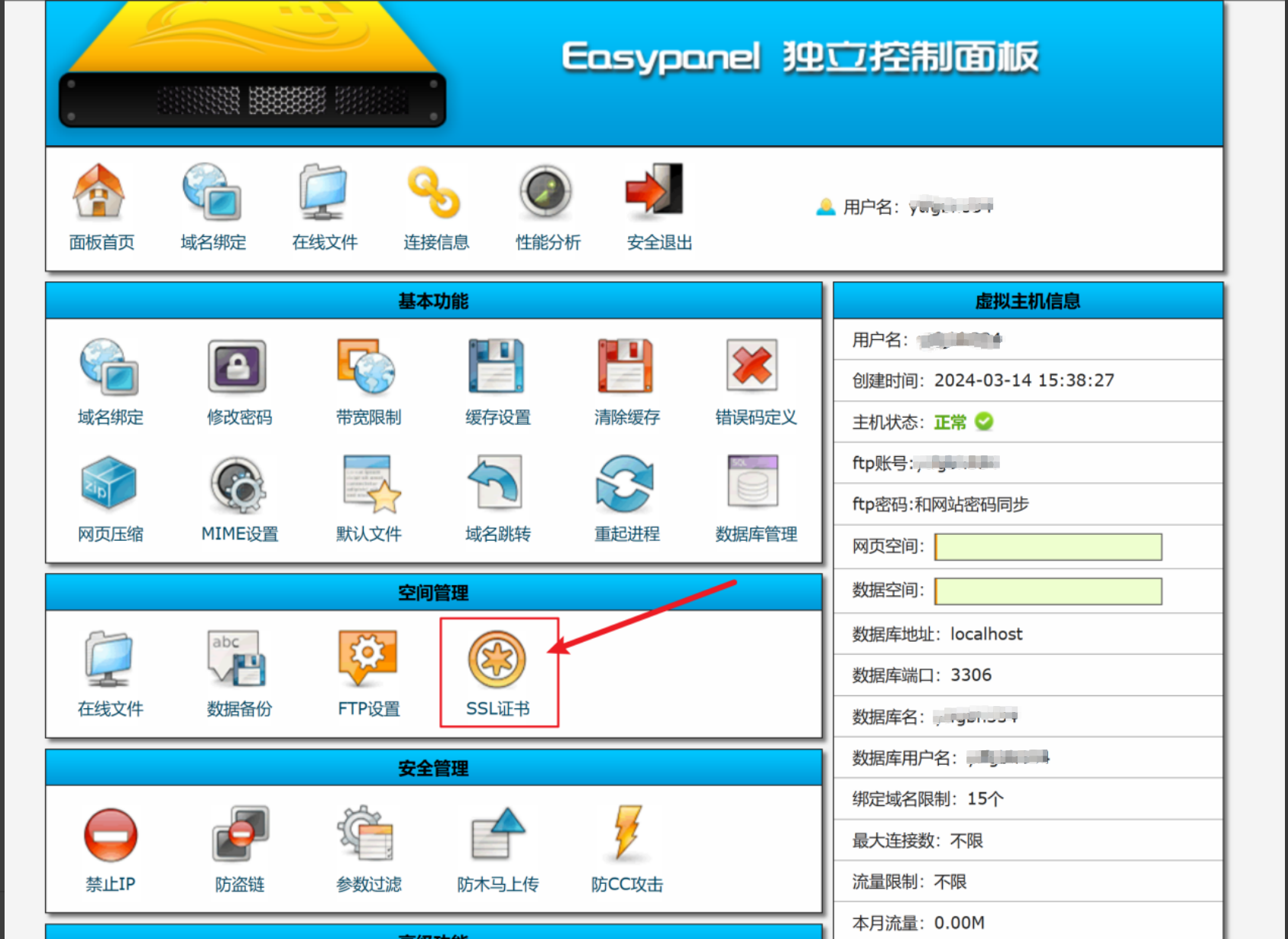This screenshot has height=939, width=1288.
Task: Open the 防盗链 icon
Action: pyautogui.click(x=241, y=833)
